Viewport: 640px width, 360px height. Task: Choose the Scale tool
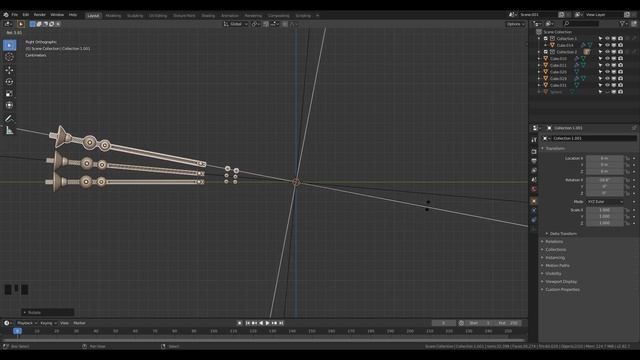(9, 93)
